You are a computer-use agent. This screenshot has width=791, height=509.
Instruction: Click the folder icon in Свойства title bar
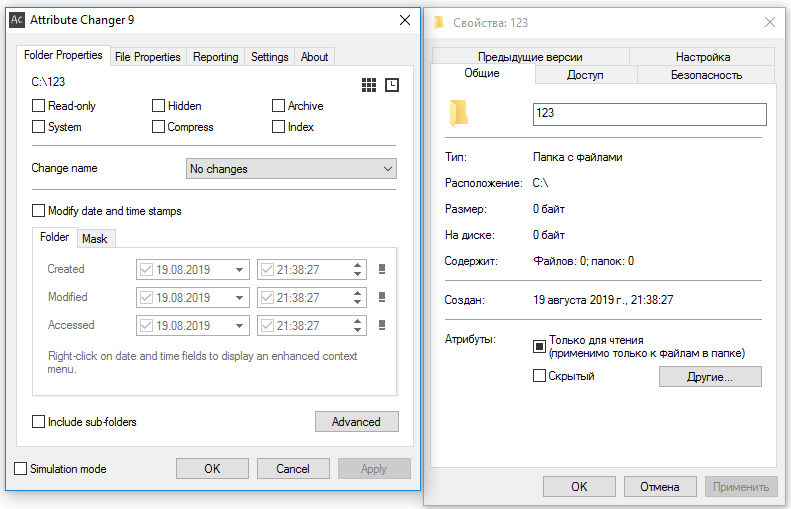(x=439, y=22)
